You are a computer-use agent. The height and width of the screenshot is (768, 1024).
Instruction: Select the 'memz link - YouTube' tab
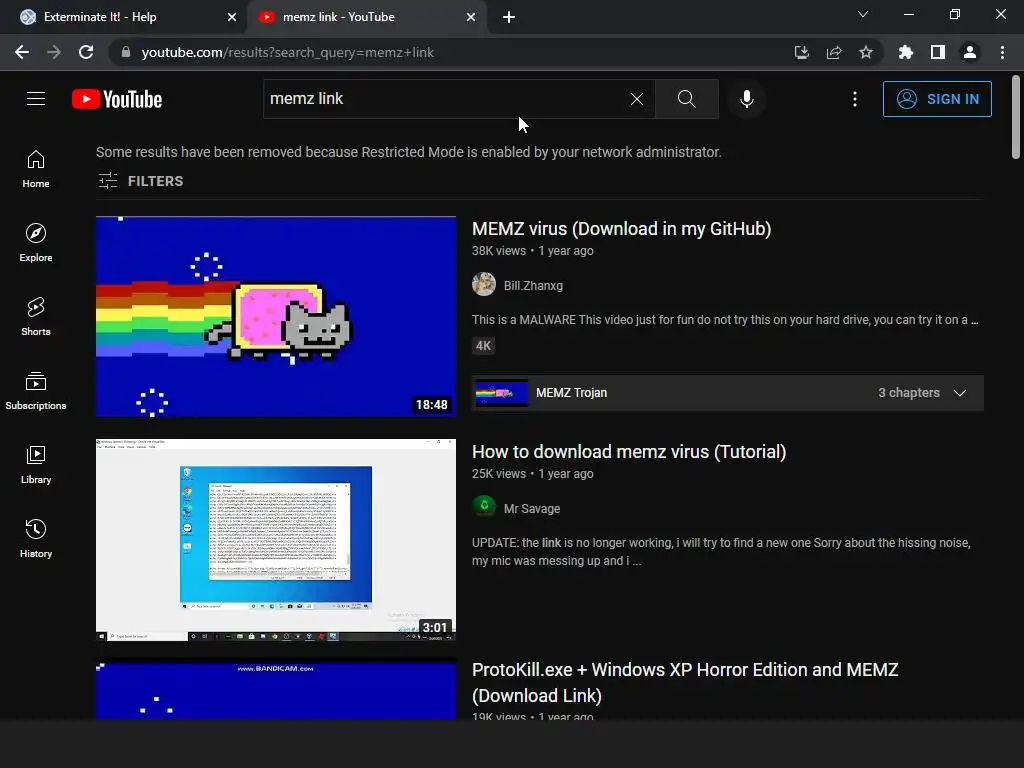pyautogui.click(x=366, y=17)
